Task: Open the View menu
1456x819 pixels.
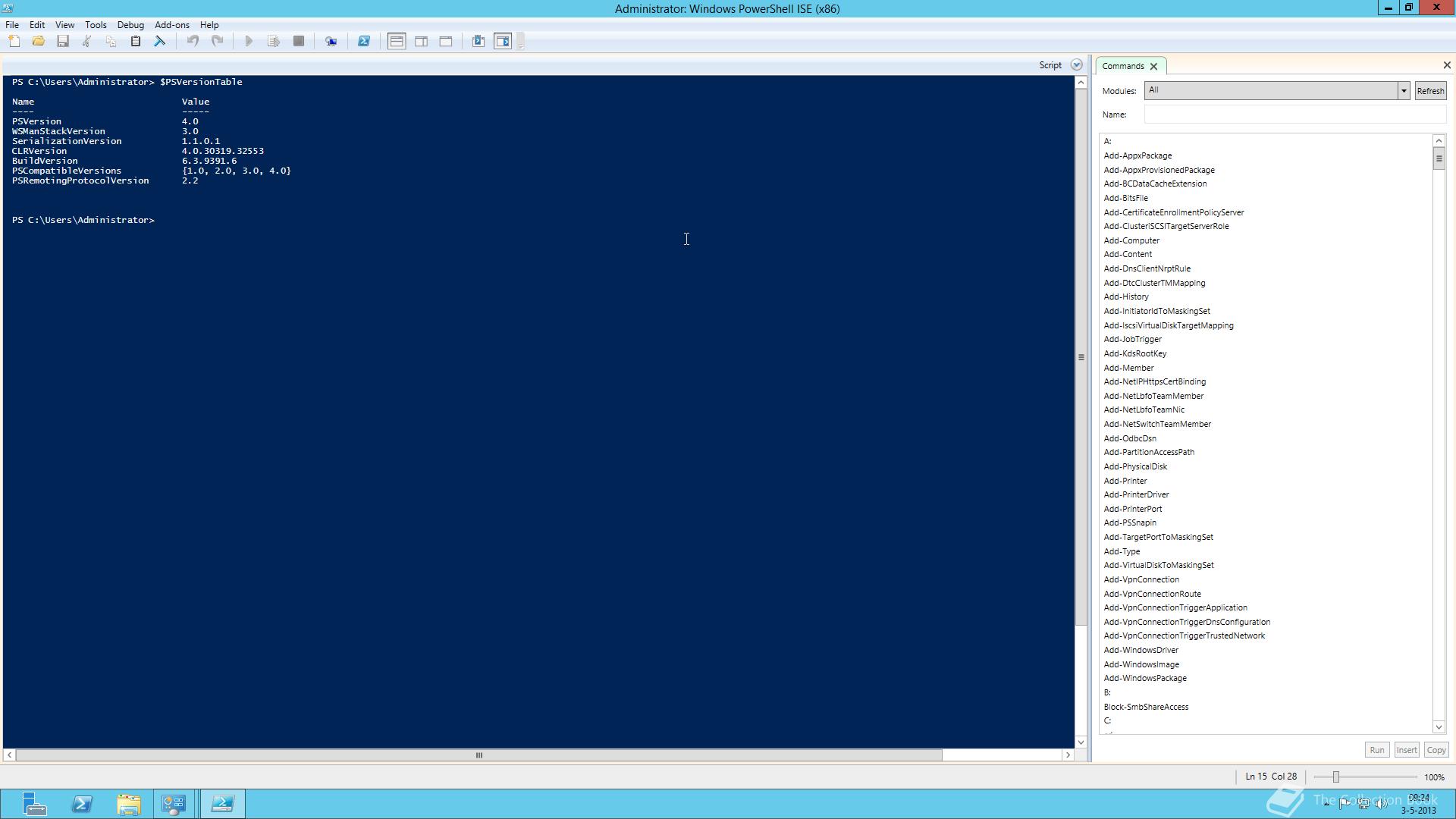Action: click(x=64, y=25)
